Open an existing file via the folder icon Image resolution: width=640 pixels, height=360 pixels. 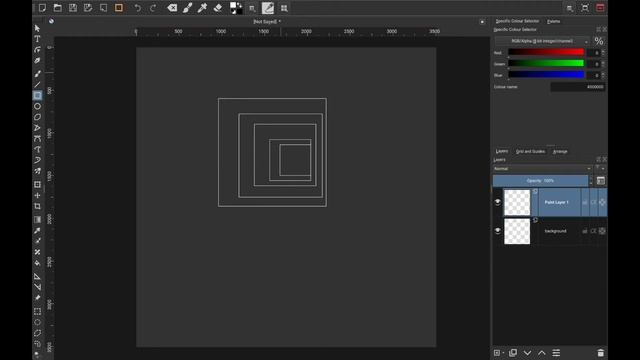[58, 8]
